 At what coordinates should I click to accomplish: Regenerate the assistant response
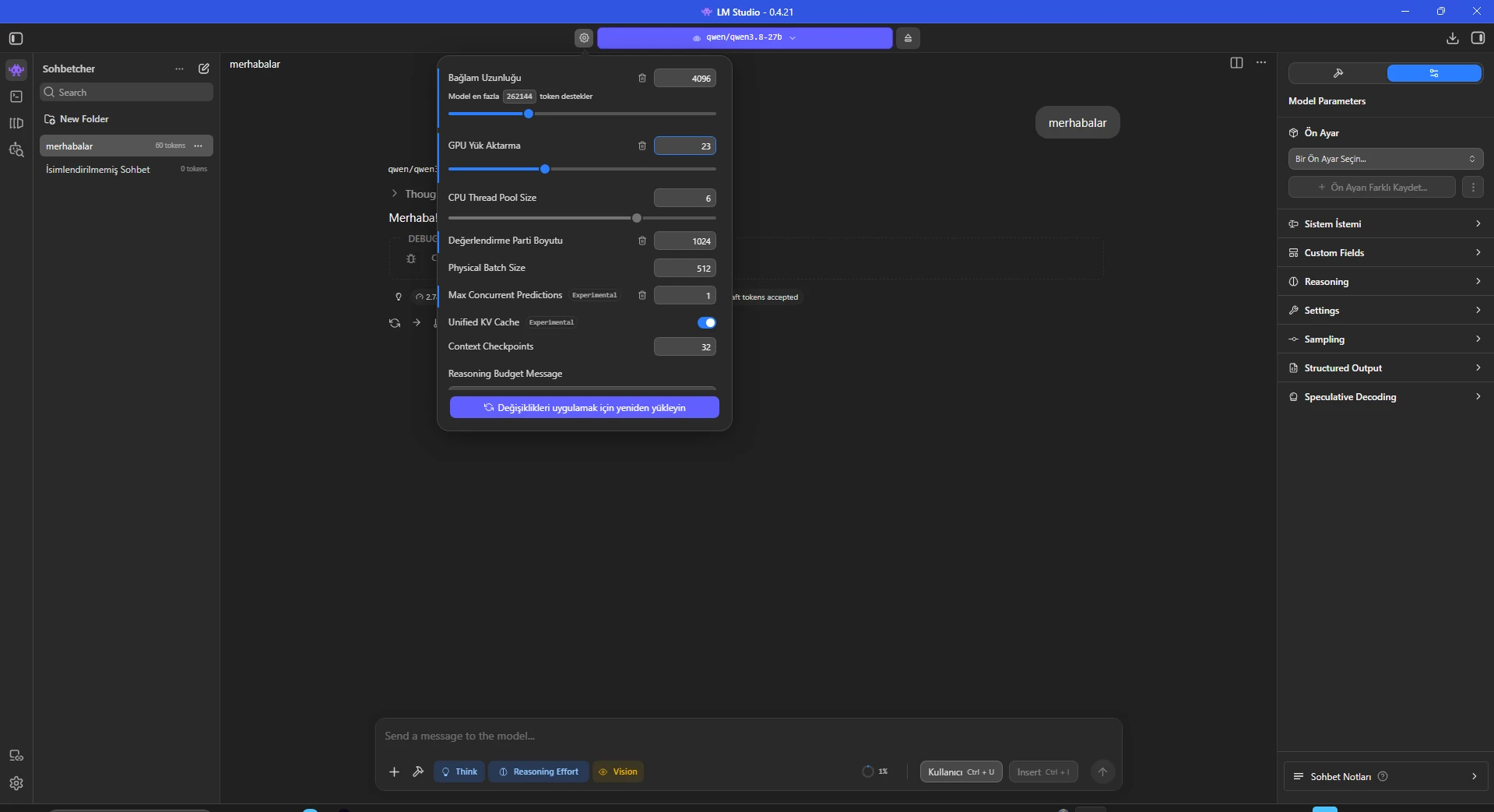pyautogui.click(x=395, y=322)
